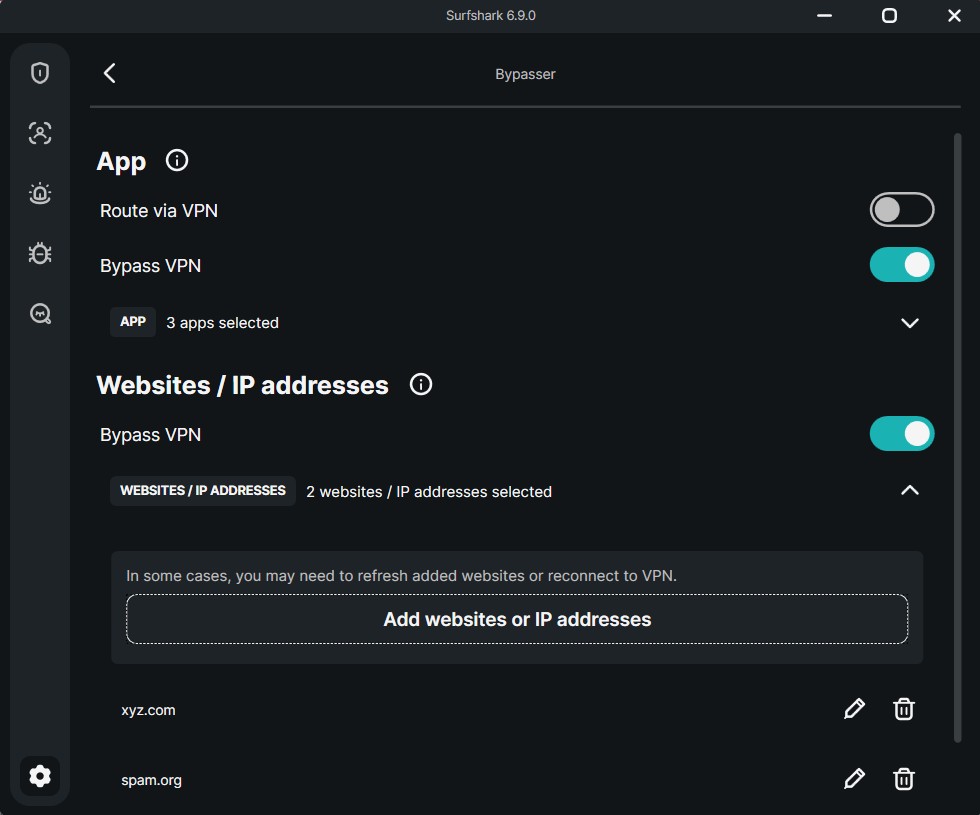
Task: Close the Surfshark window
Action: (x=954, y=16)
